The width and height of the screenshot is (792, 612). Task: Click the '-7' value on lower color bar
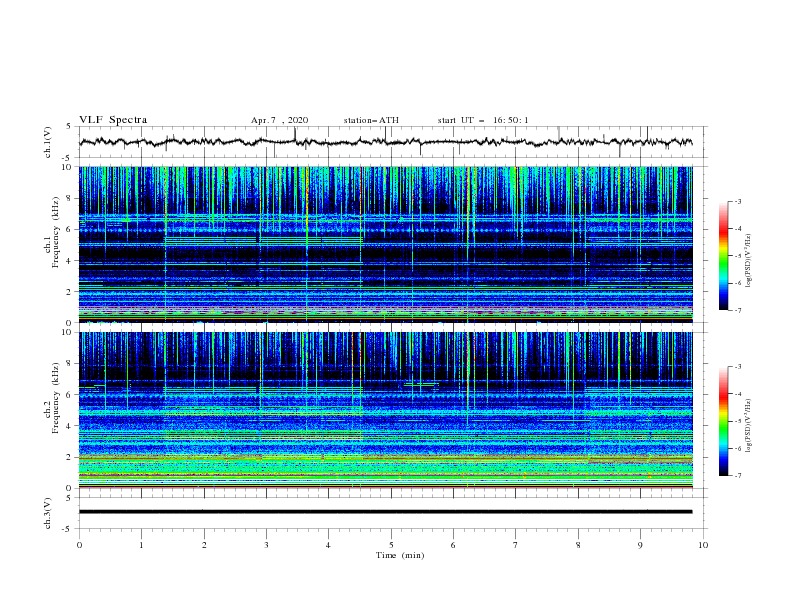click(738, 476)
